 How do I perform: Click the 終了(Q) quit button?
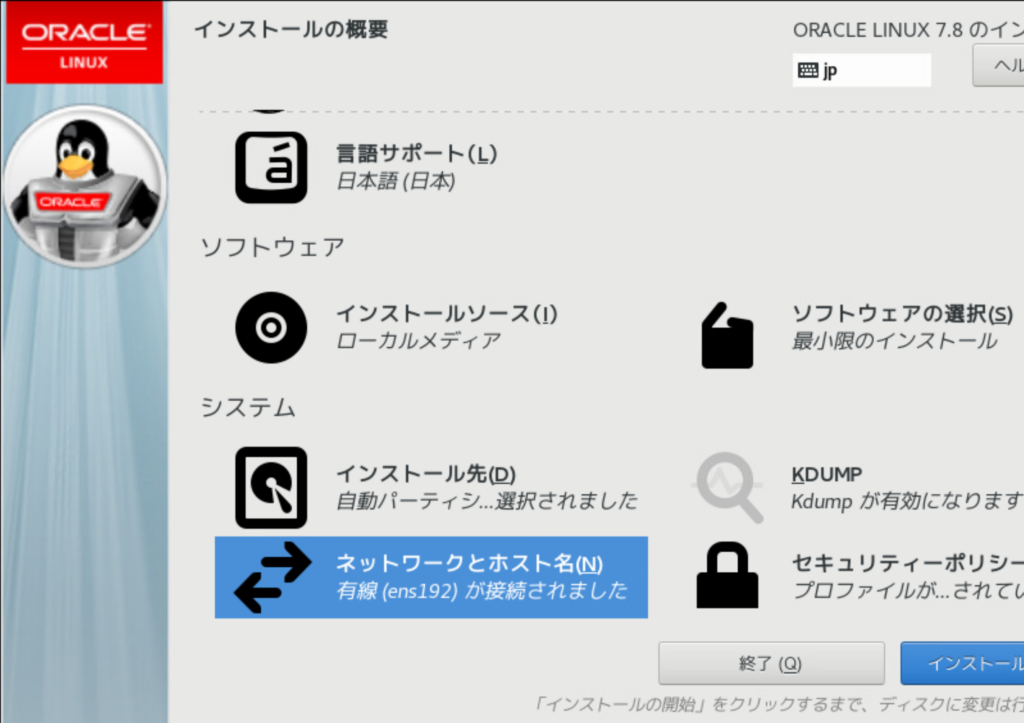(x=771, y=664)
